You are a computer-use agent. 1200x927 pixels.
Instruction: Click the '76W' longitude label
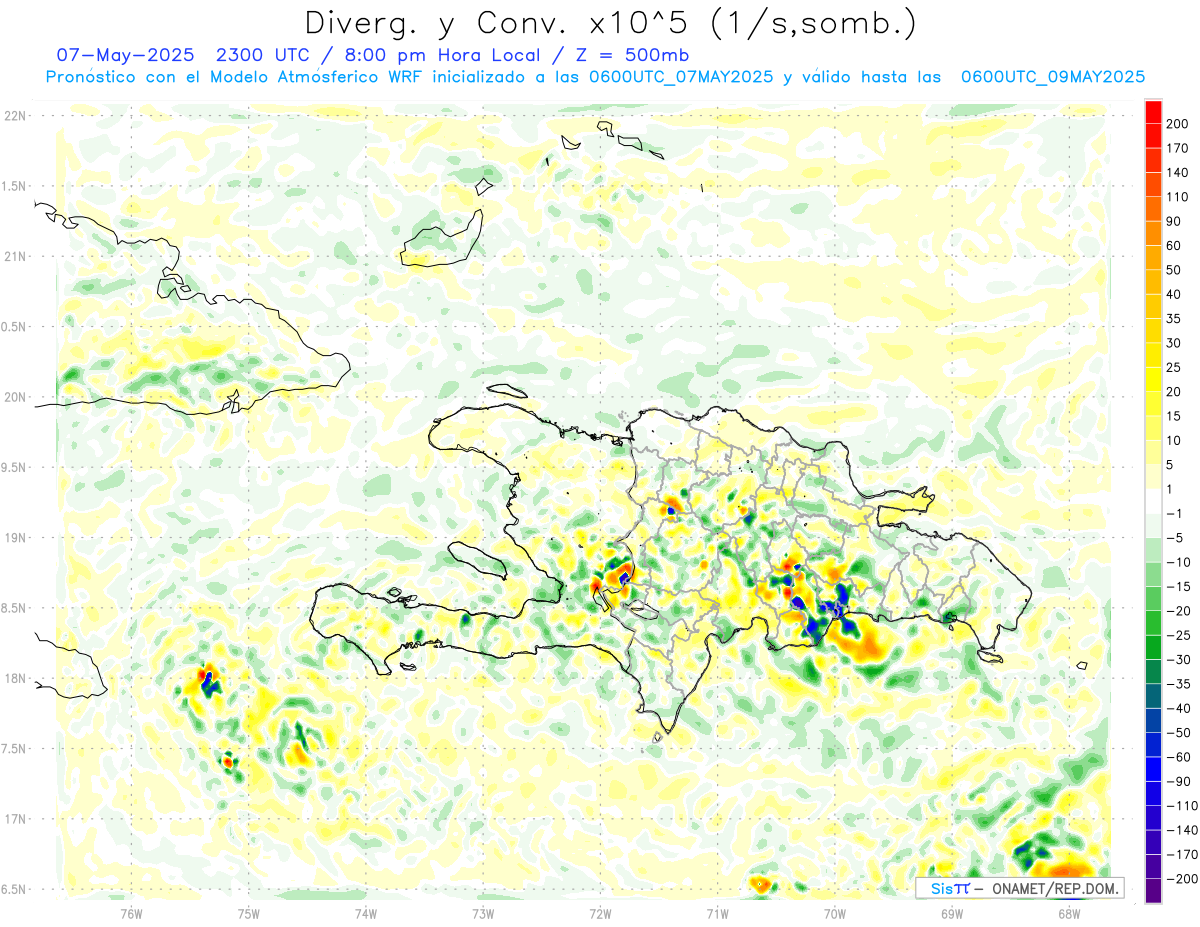[131, 913]
